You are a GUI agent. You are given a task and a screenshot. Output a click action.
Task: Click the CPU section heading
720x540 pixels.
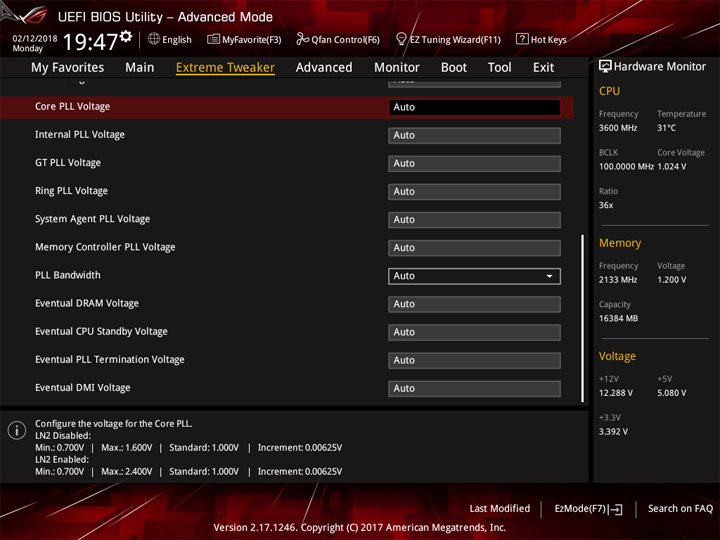pyautogui.click(x=609, y=91)
